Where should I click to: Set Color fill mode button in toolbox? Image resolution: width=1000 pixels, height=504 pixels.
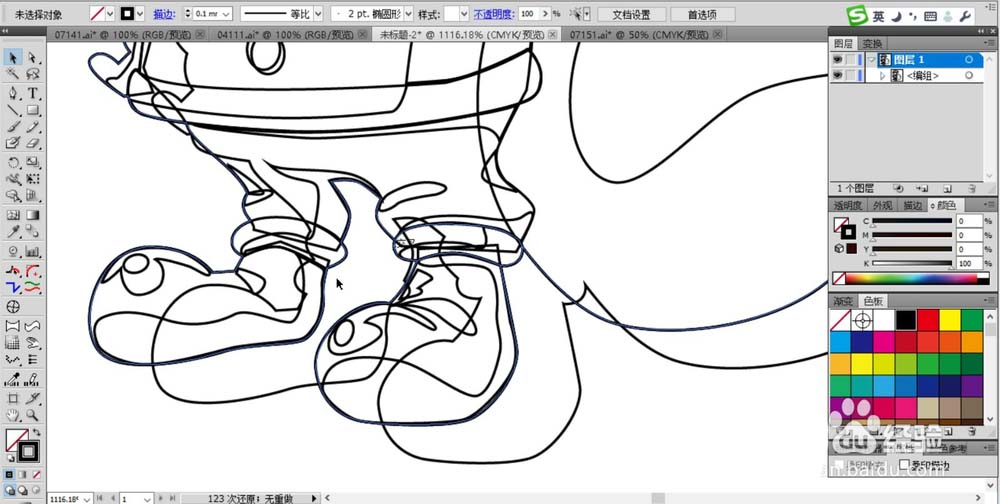10,475
